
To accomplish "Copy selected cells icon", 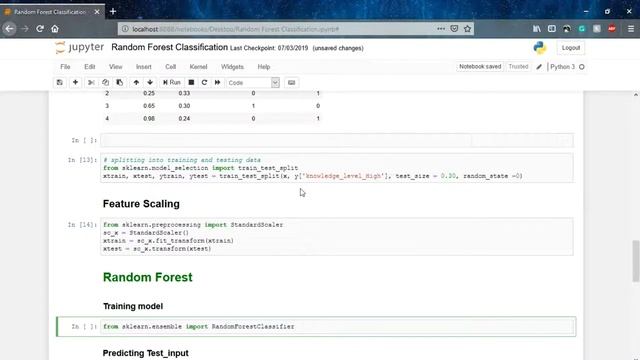I will point(105,82).
